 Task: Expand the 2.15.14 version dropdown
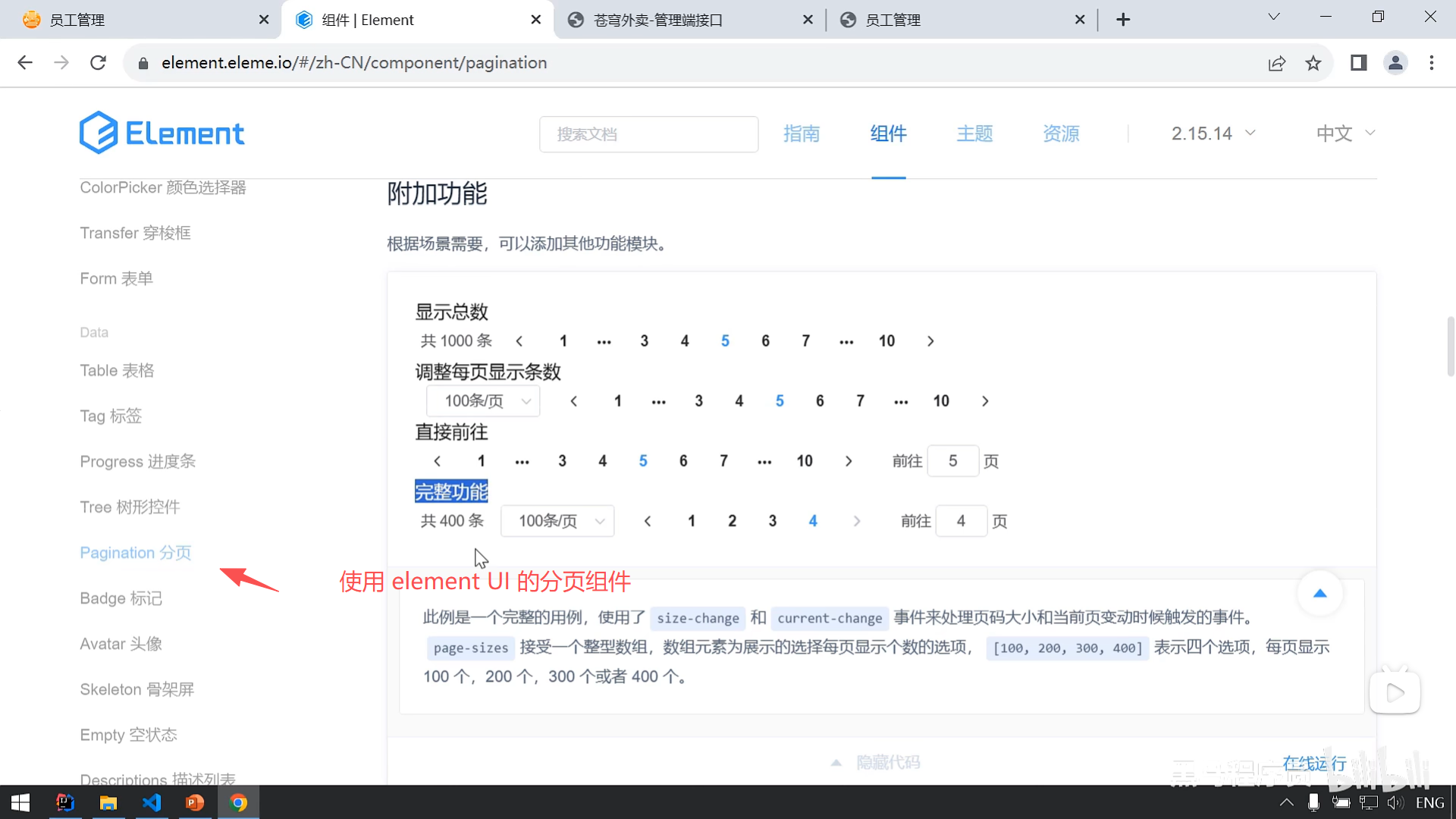1213,133
